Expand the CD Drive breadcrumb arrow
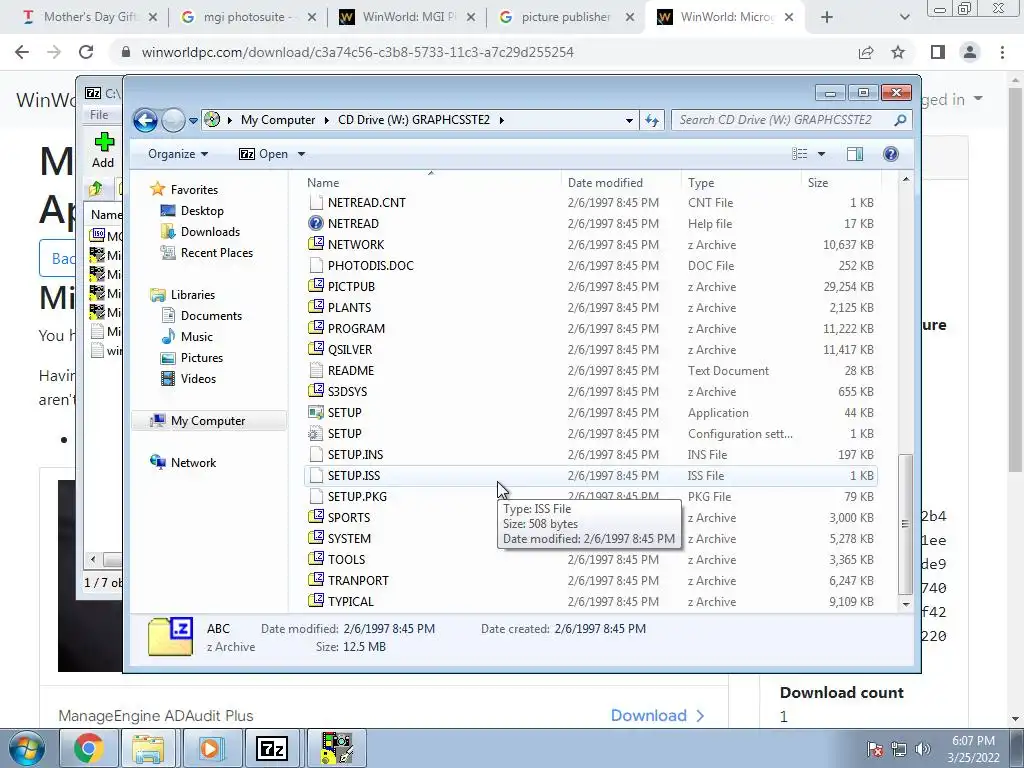 click(502, 120)
